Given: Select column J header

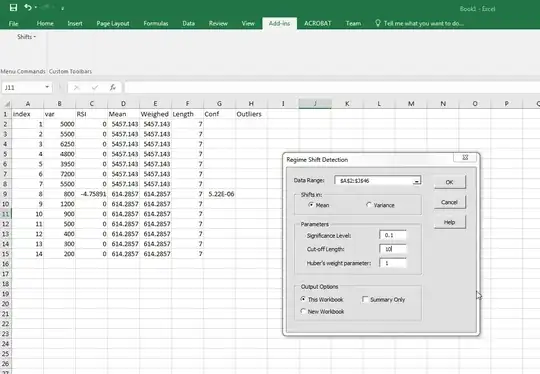Looking at the screenshot, I should [315, 103].
